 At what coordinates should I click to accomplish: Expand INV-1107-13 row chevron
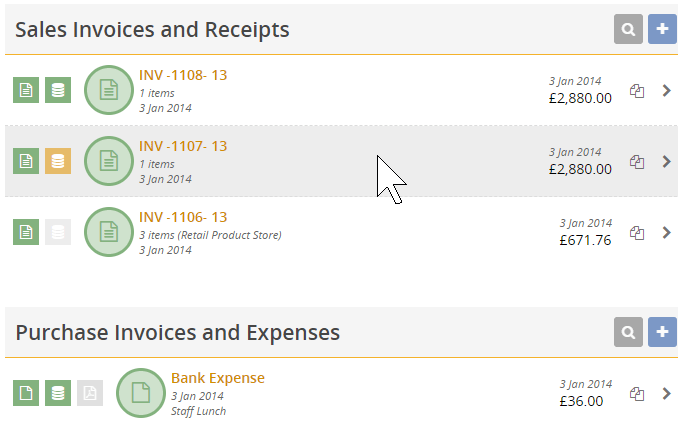[x=666, y=161]
